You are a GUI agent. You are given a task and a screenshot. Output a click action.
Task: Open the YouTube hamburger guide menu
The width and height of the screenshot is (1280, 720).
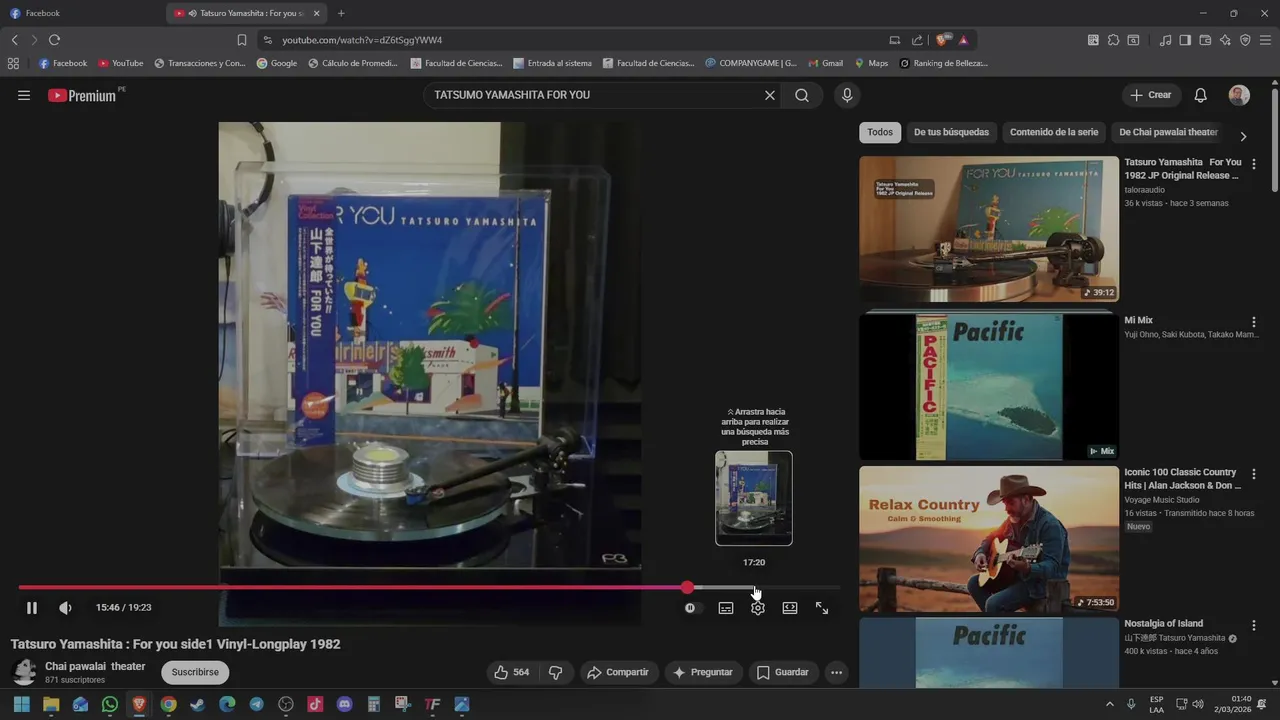tap(24, 95)
